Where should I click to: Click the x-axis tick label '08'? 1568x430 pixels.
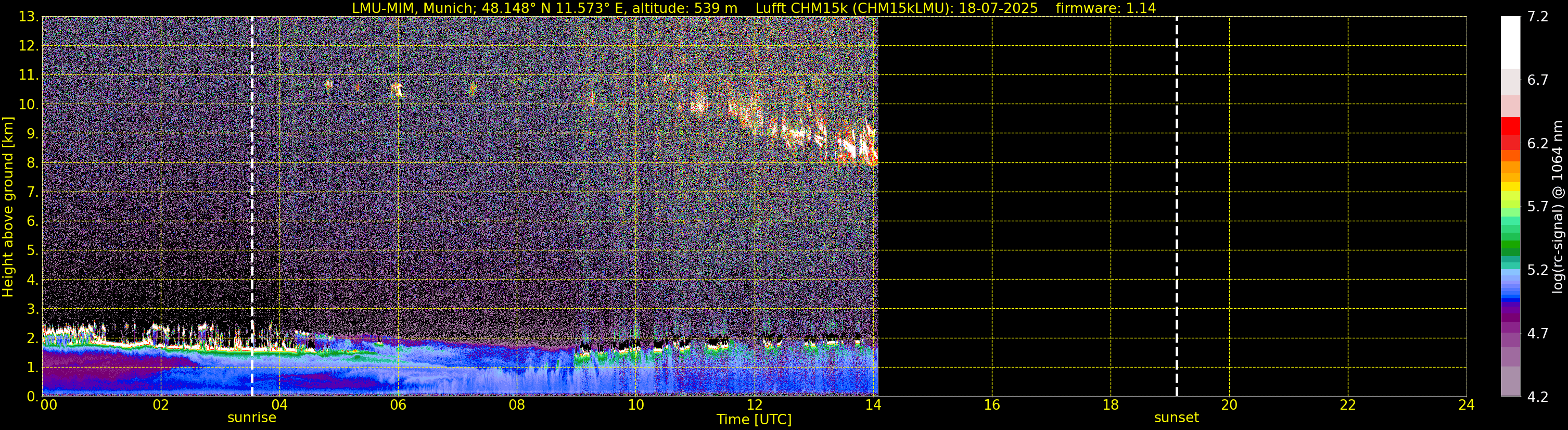tap(517, 405)
